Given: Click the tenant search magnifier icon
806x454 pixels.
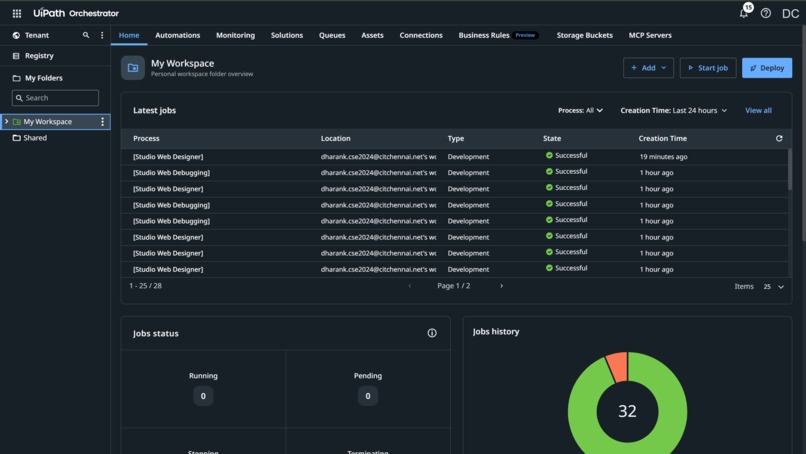Looking at the screenshot, I should click(86, 35).
